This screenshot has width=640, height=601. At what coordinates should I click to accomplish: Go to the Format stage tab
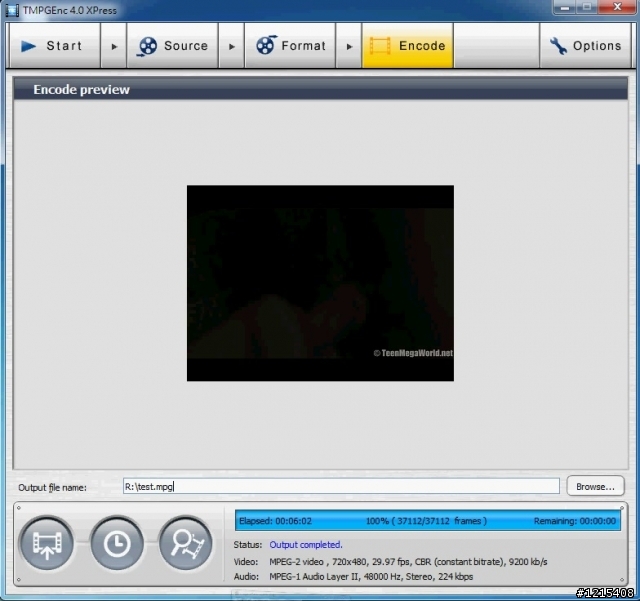tap(290, 46)
